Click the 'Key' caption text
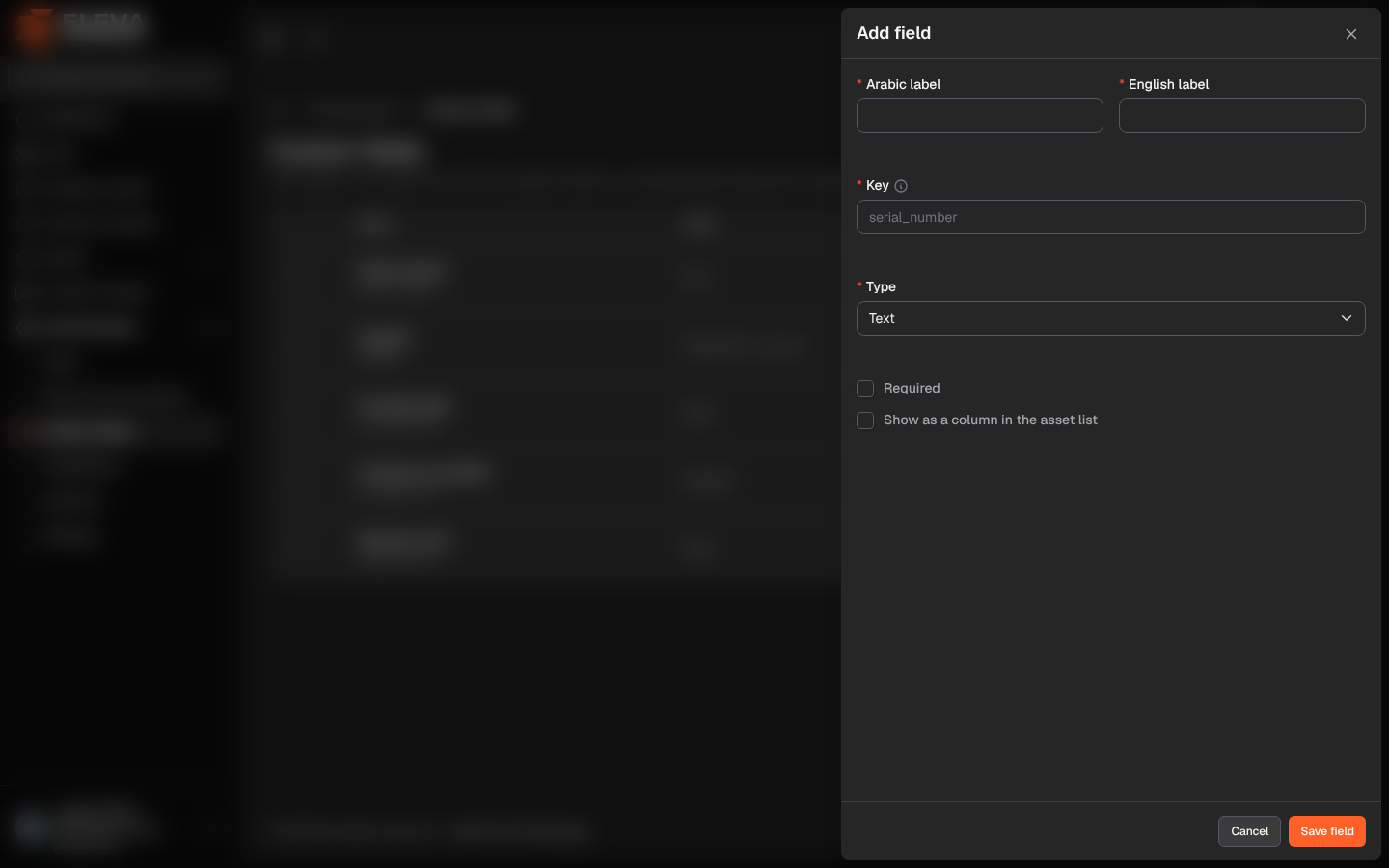 (877, 185)
